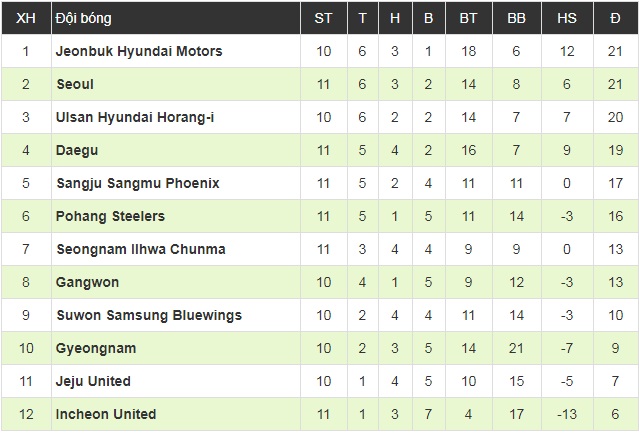The image size is (639, 433).
Task: Open Sangju Sangmu Phoenix team
Action: pyautogui.click(x=138, y=183)
